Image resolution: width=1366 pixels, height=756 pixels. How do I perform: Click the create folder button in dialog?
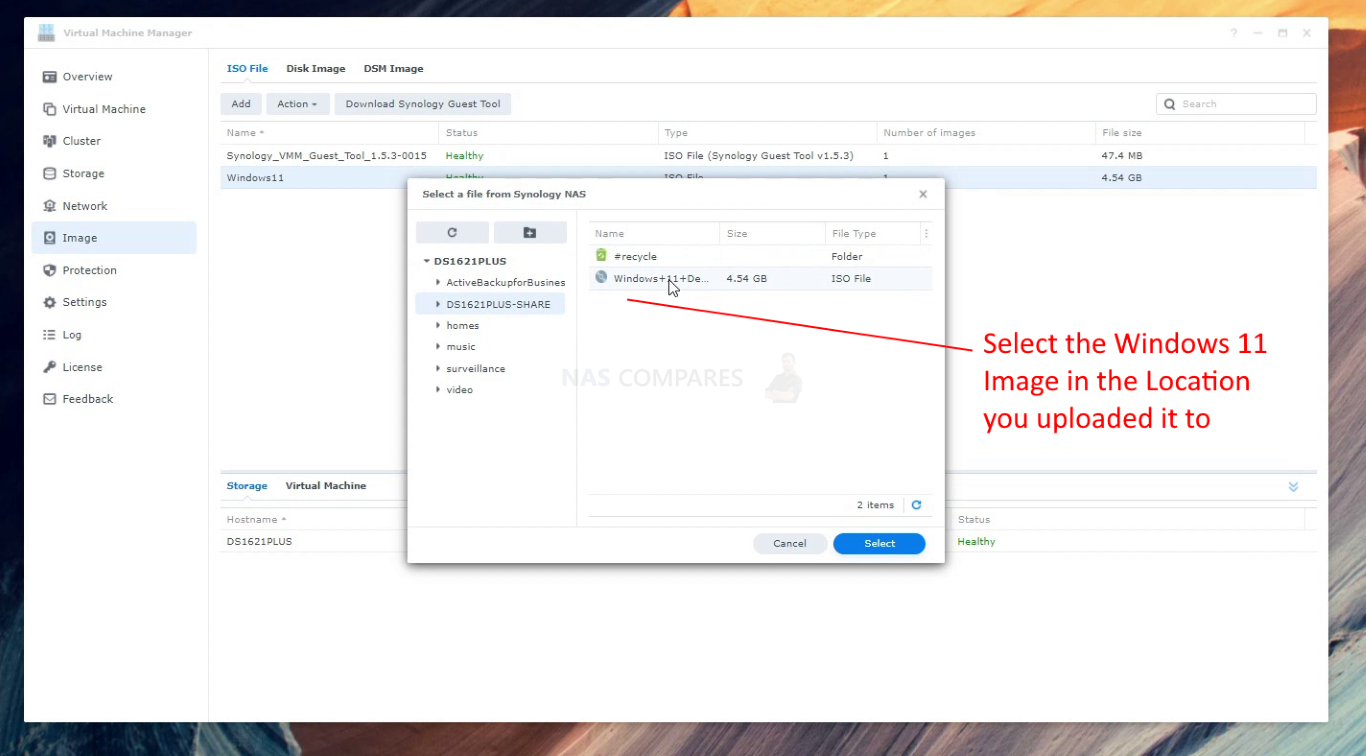[530, 233]
